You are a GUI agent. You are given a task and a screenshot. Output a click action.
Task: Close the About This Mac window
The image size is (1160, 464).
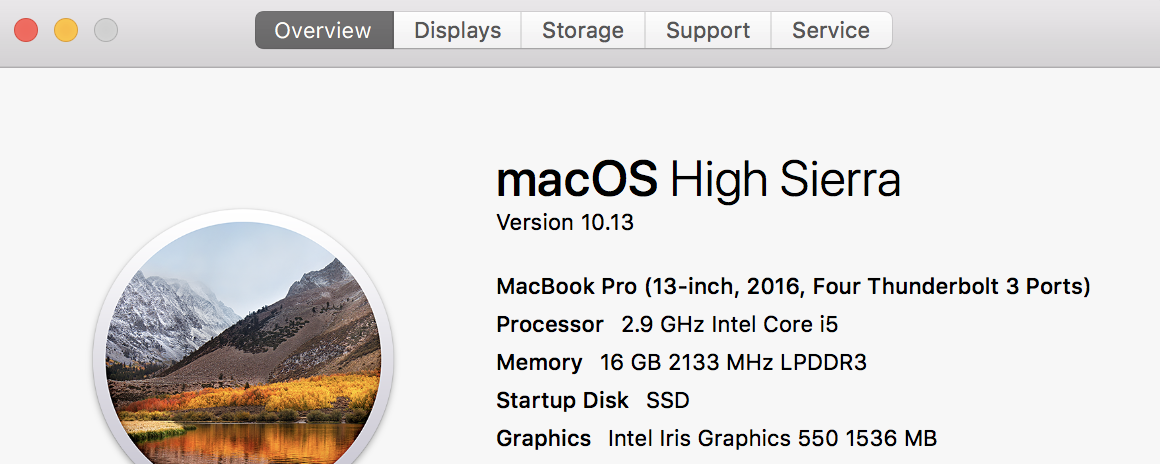click(x=26, y=31)
